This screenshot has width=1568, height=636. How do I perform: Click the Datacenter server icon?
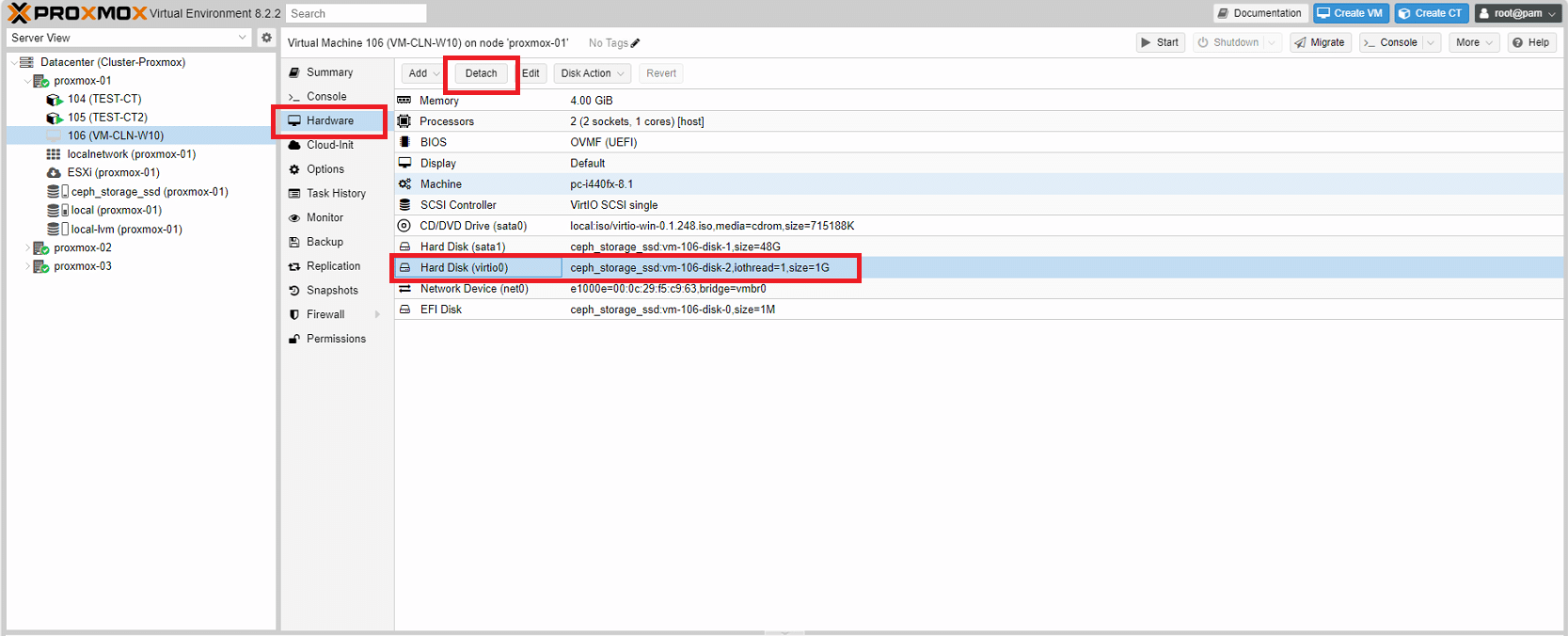click(26, 62)
